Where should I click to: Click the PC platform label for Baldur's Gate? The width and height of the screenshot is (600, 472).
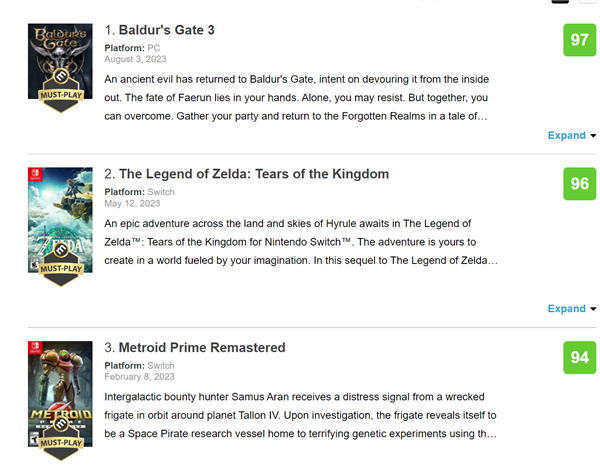pyautogui.click(x=155, y=48)
